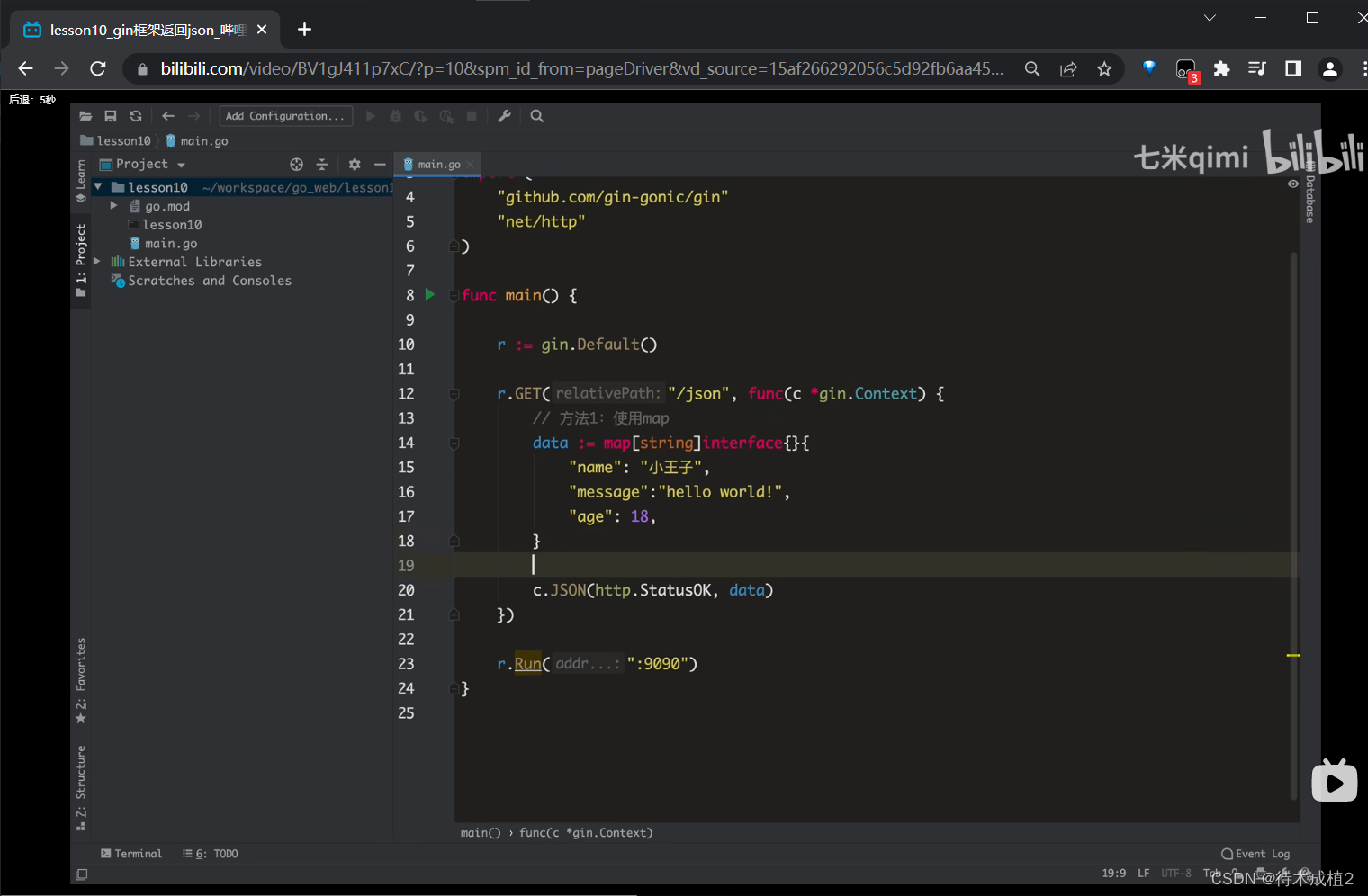Click the fold marker at line 24
This screenshot has height=896, width=1368.
pyautogui.click(x=454, y=689)
